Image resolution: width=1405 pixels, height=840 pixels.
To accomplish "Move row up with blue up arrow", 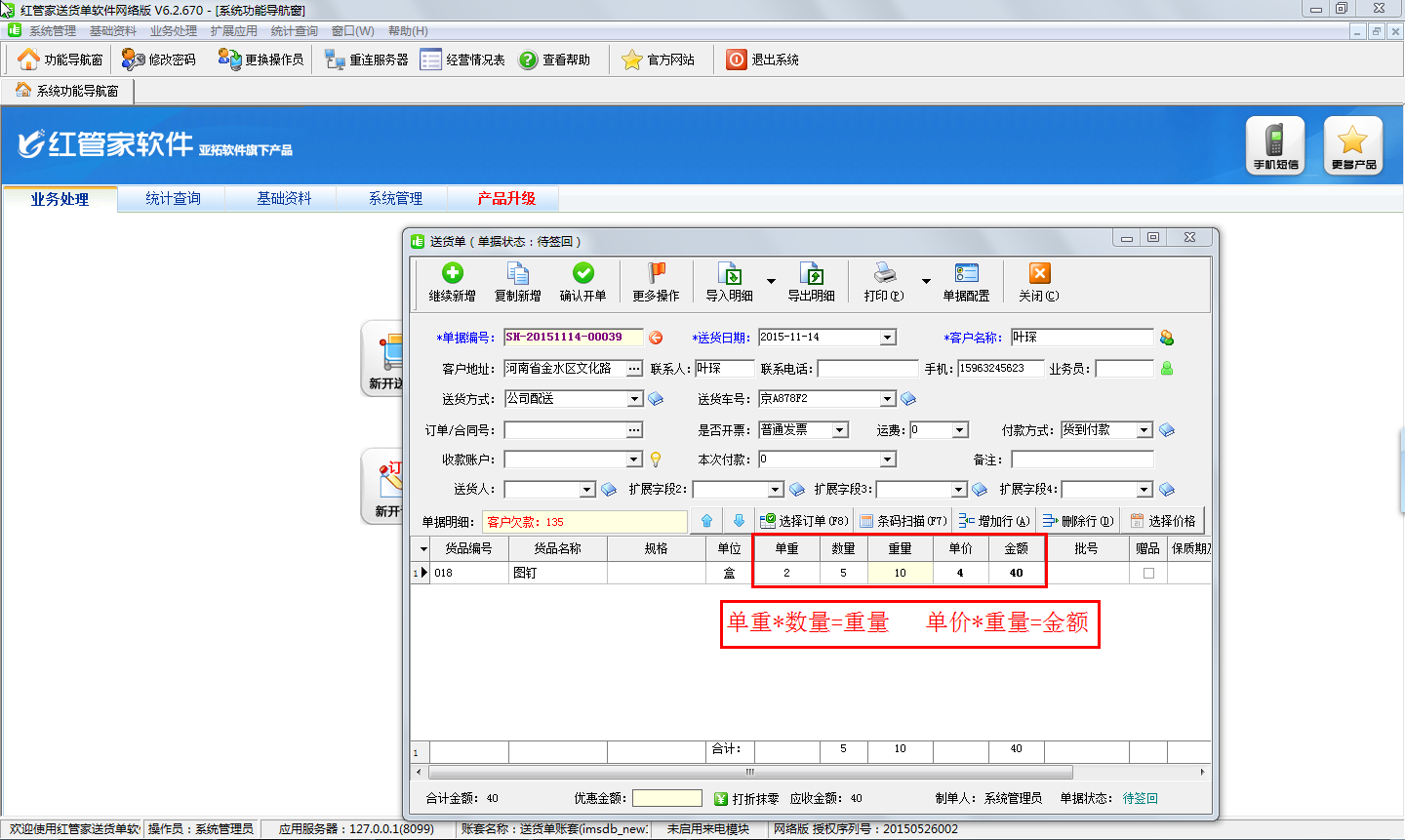I will tap(706, 521).
